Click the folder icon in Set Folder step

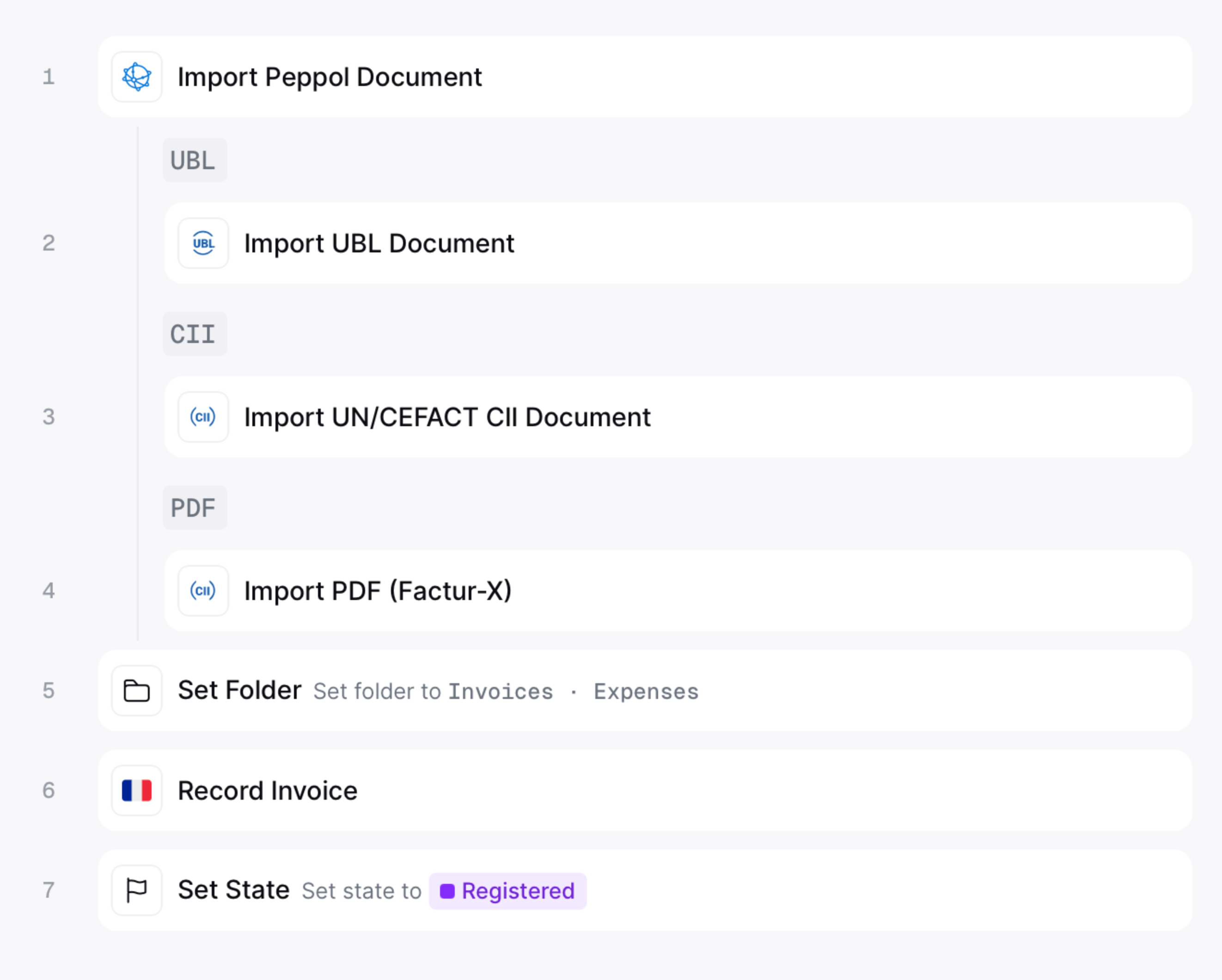[x=137, y=690]
